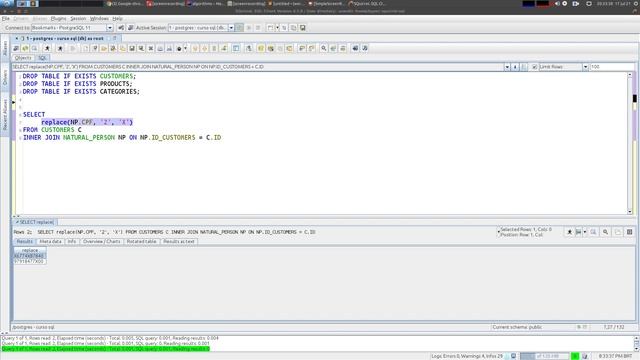Click the floppy save icon in session toolbar
Viewport: 640px width, 360px height.
coord(132,48)
